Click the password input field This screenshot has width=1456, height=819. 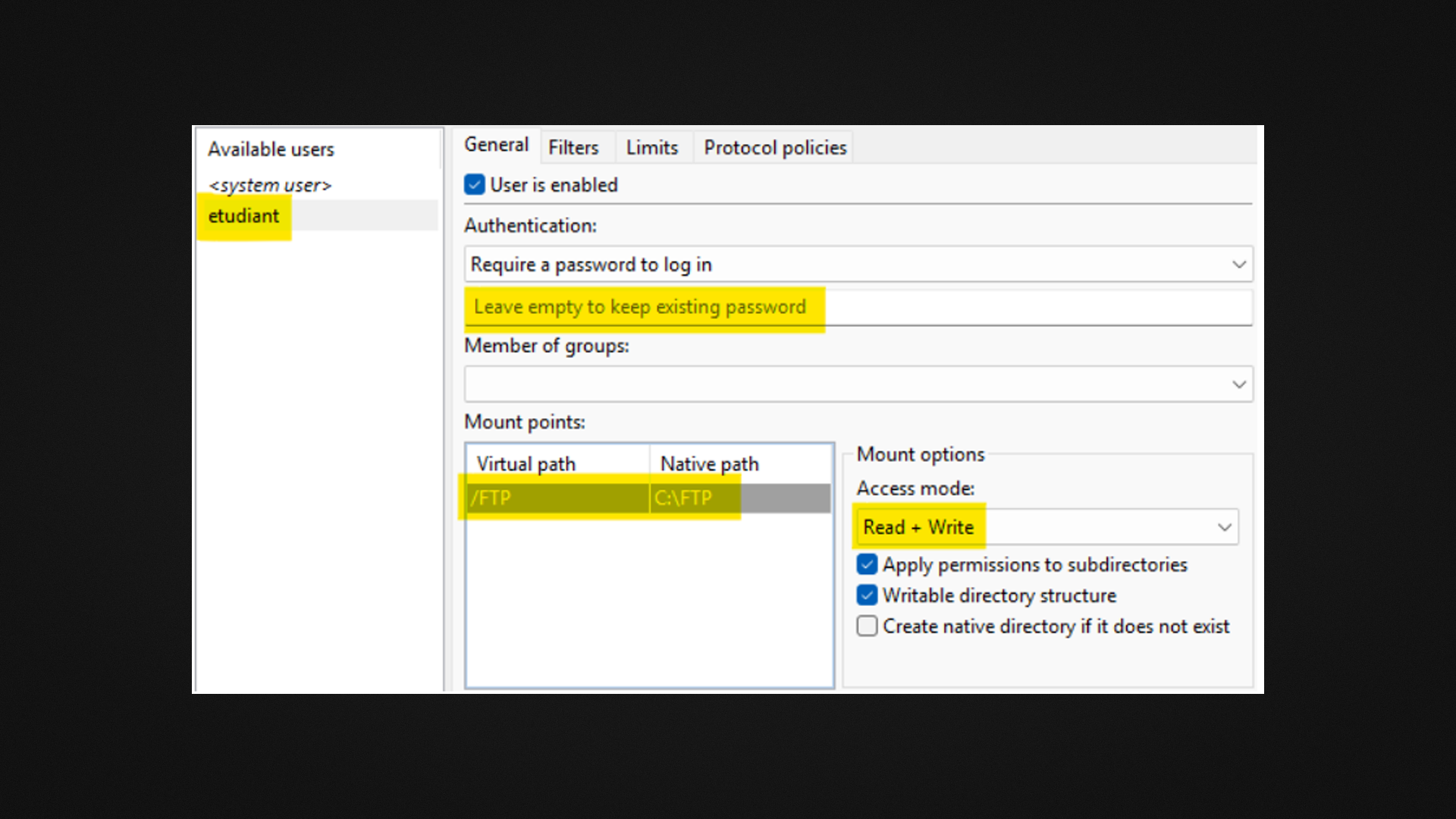[857, 307]
